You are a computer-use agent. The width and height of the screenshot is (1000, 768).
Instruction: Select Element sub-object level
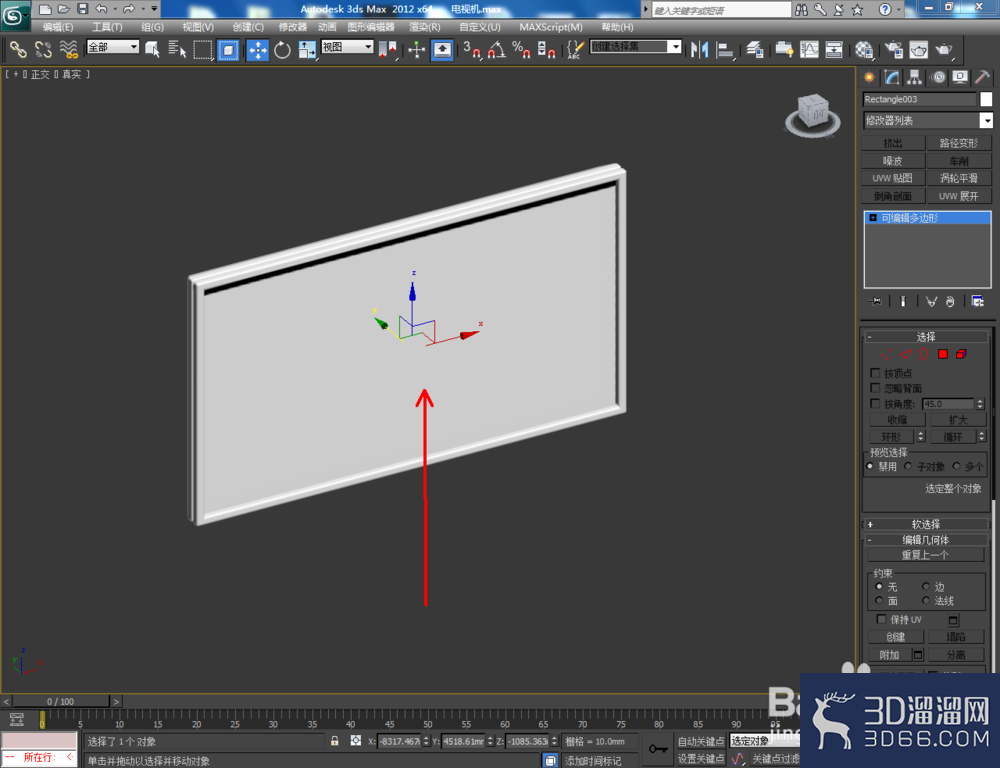click(x=961, y=354)
